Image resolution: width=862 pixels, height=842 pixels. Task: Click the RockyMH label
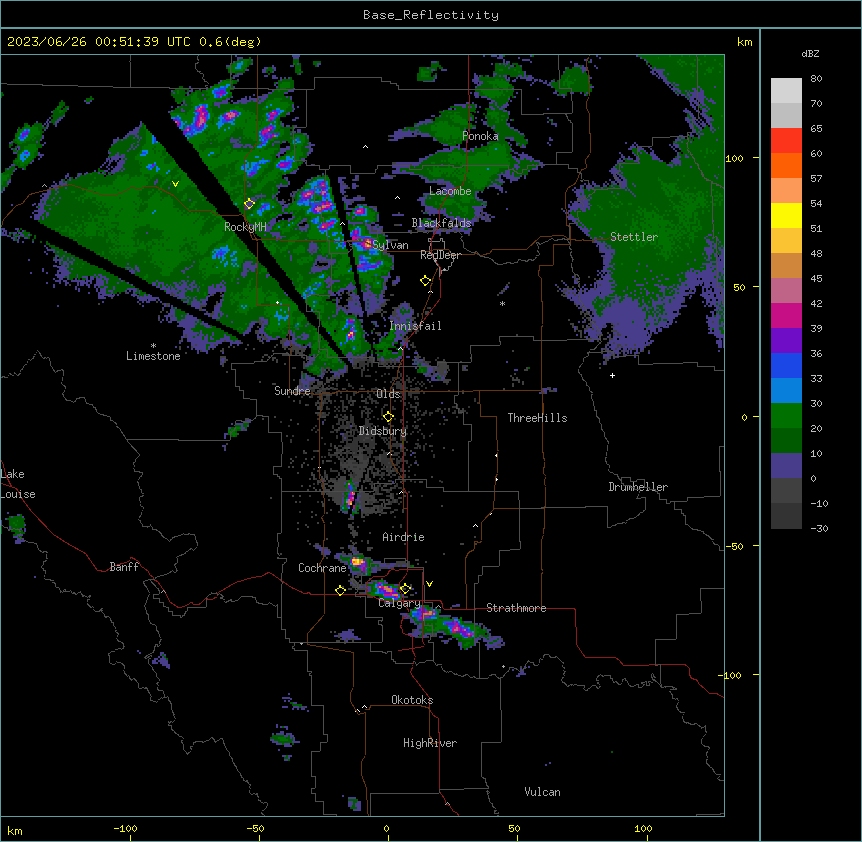pos(245,226)
